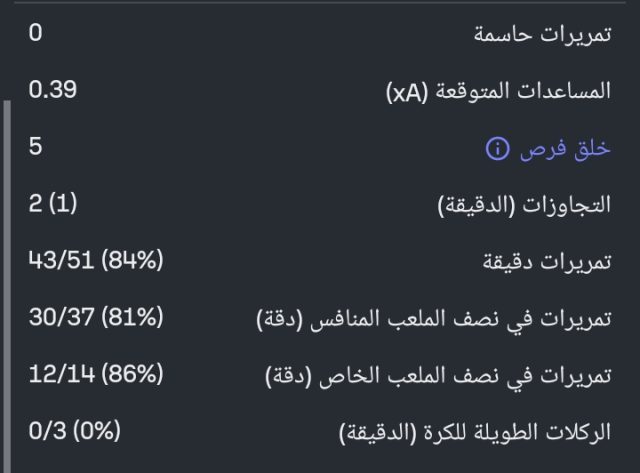
Task: Click the dribbles value 2 (1)
Action: [x=53, y=204]
